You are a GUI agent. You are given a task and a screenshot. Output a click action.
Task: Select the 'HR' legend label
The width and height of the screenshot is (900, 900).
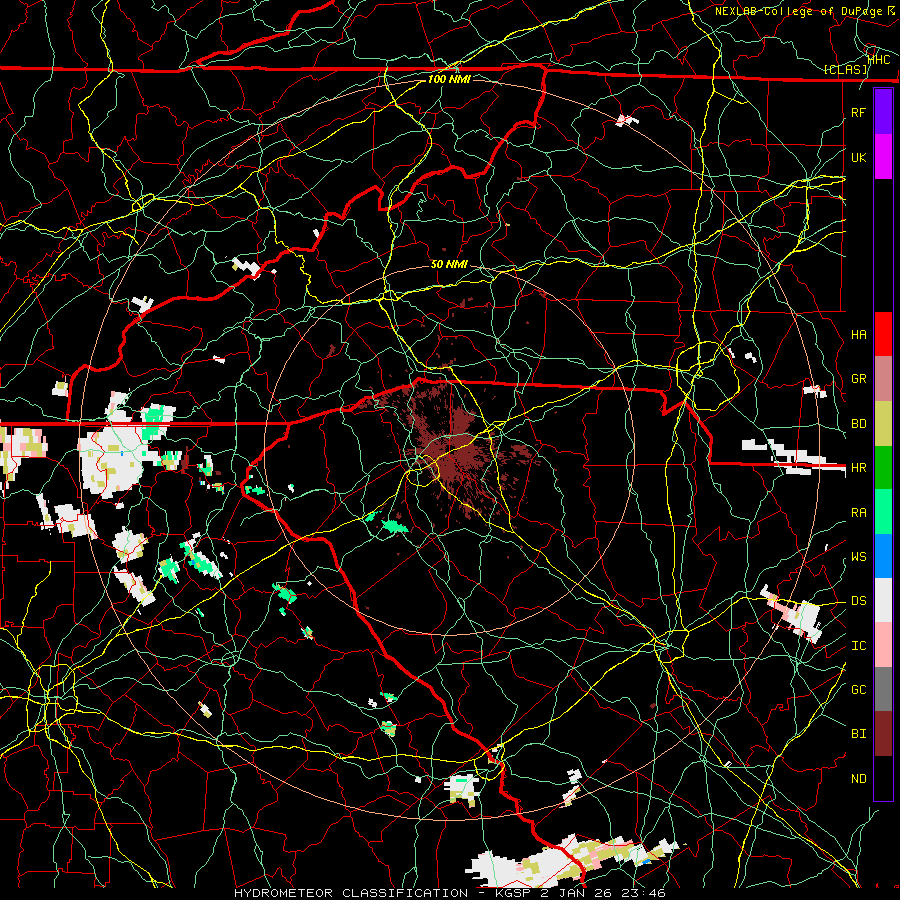(x=858, y=468)
